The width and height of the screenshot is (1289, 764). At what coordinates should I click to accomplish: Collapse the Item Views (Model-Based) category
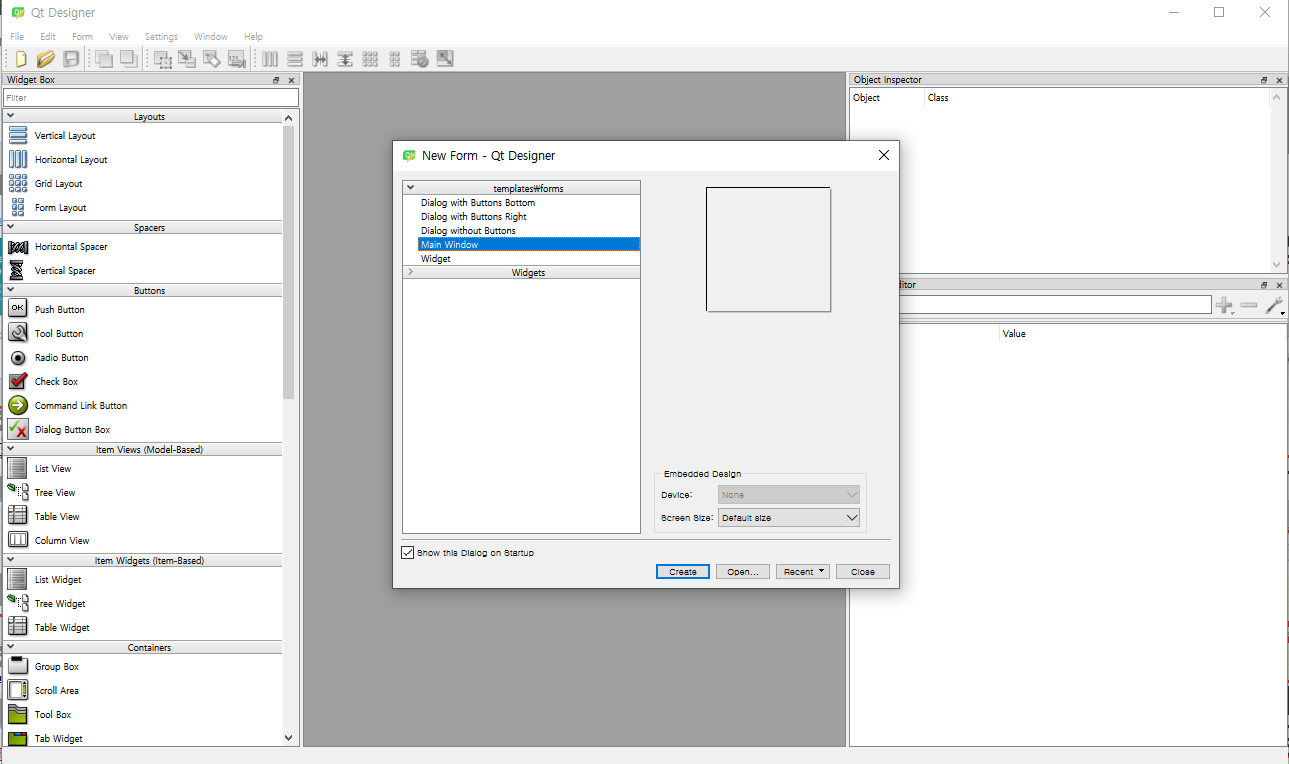pos(11,449)
